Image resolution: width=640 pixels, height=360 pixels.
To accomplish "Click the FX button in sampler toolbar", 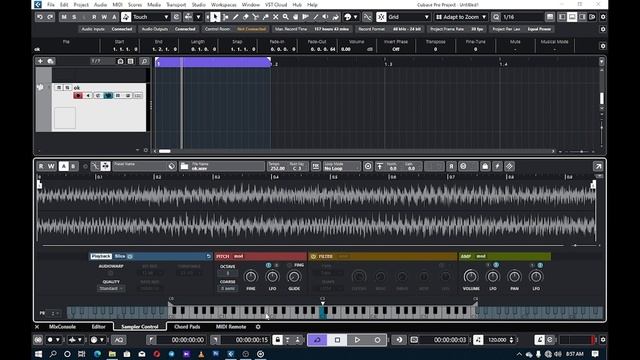I will click(316, 166).
